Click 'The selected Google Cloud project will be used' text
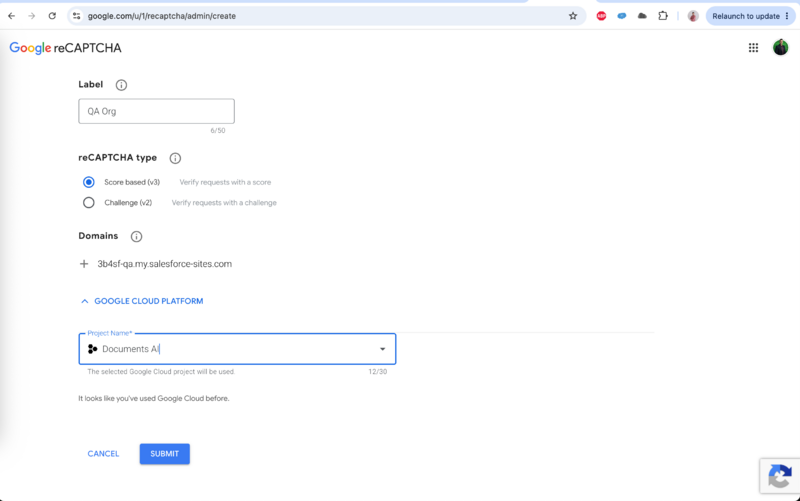This screenshot has width=800, height=501. [161, 371]
